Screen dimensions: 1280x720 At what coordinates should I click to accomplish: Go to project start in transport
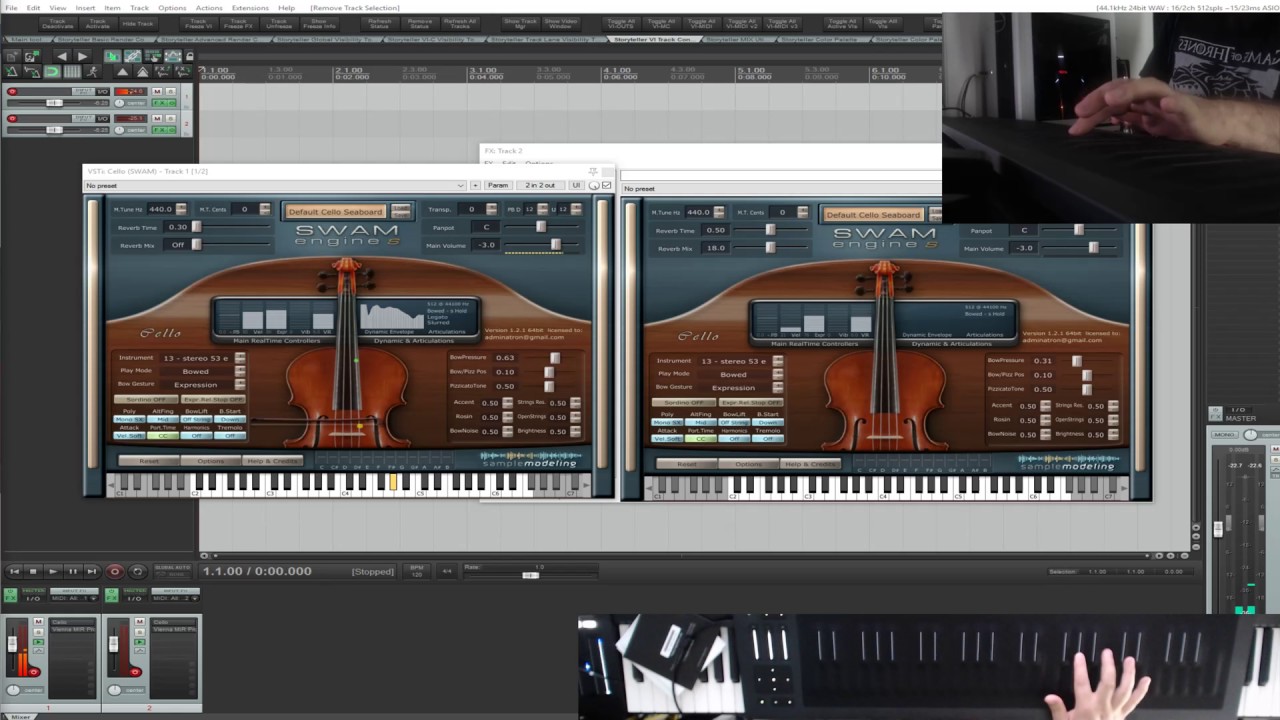(14, 571)
